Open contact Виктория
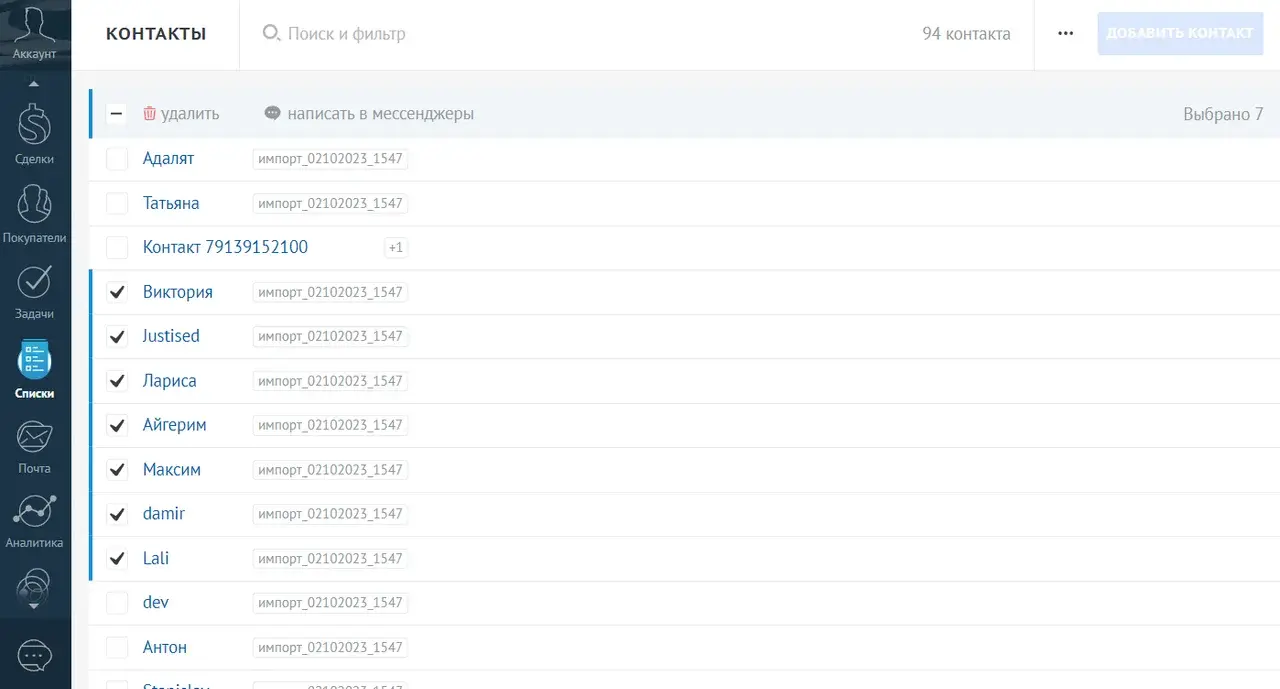 pyautogui.click(x=177, y=292)
